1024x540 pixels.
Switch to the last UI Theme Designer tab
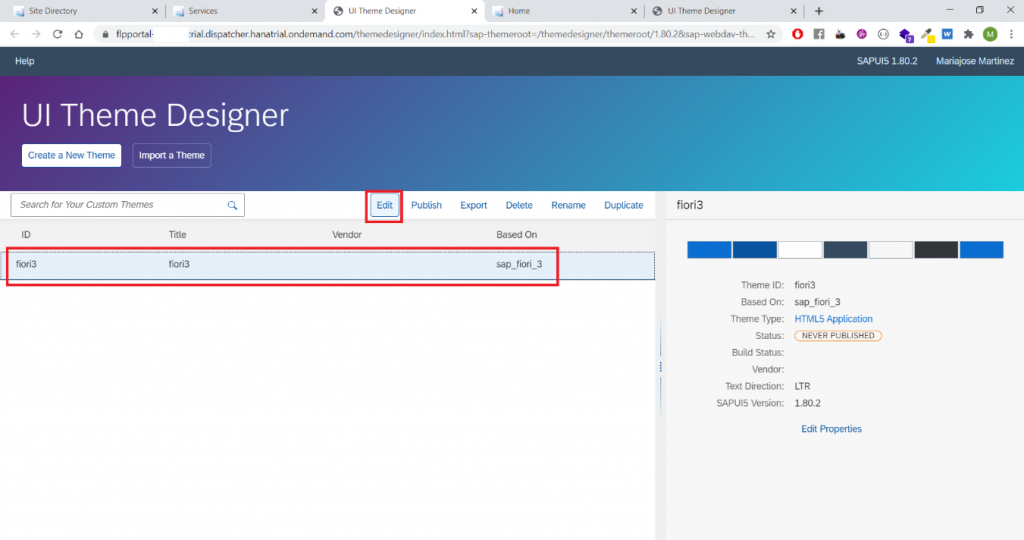pos(723,11)
